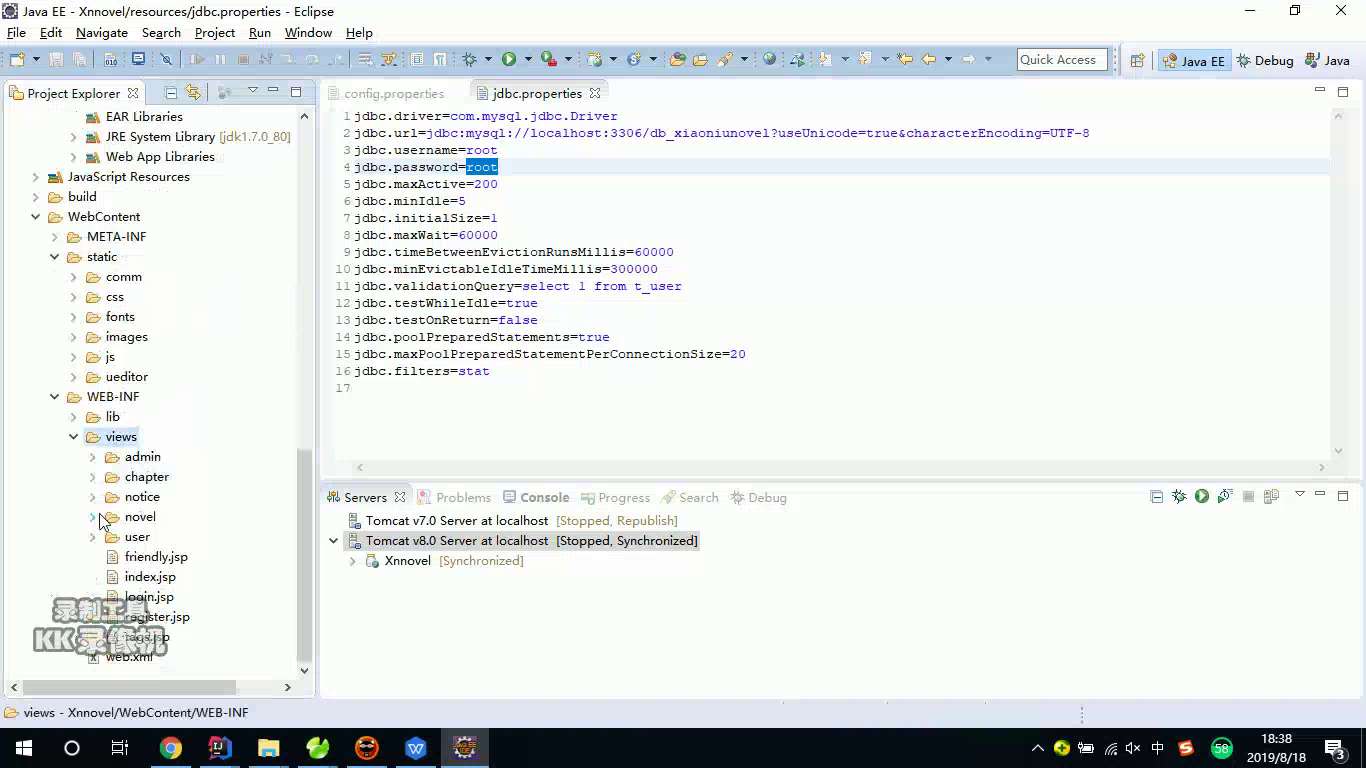Click Publish to the server icon

(1272, 496)
